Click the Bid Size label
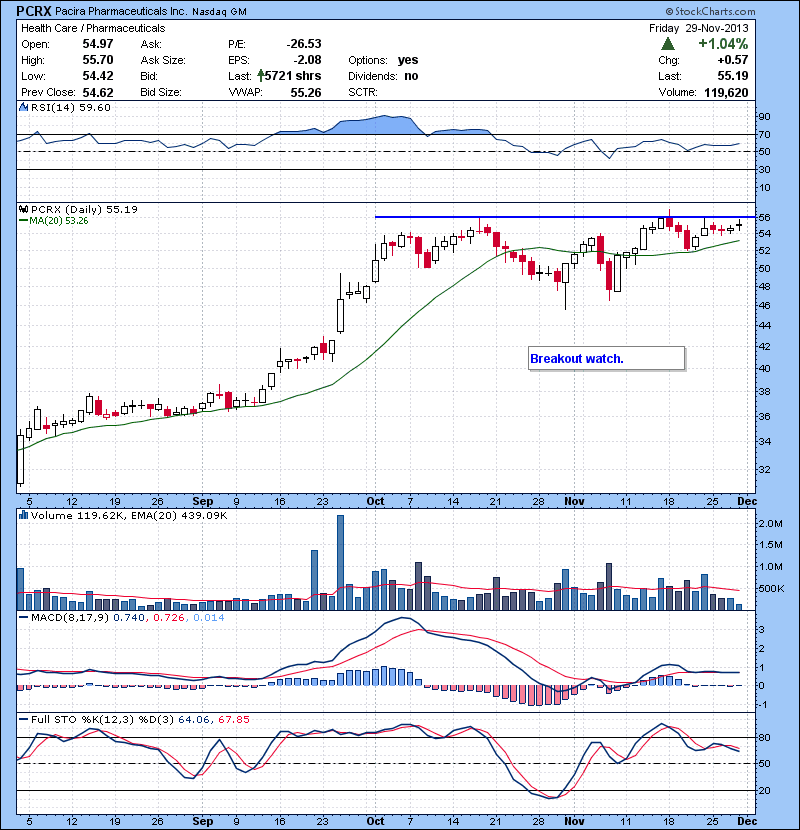Image resolution: width=800 pixels, height=830 pixels. coord(161,92)
